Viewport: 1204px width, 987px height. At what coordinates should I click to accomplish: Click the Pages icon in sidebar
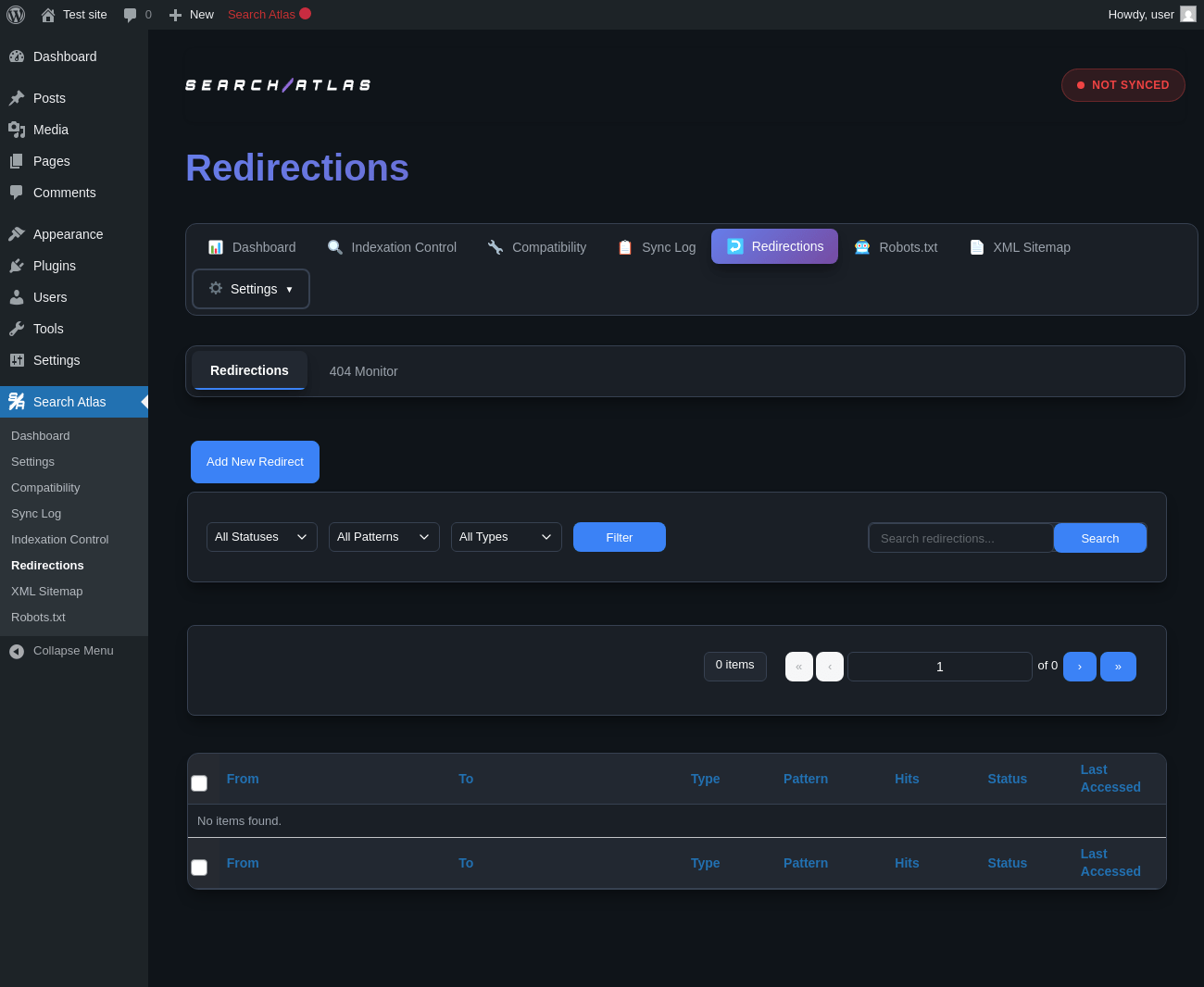click(17, 161)
